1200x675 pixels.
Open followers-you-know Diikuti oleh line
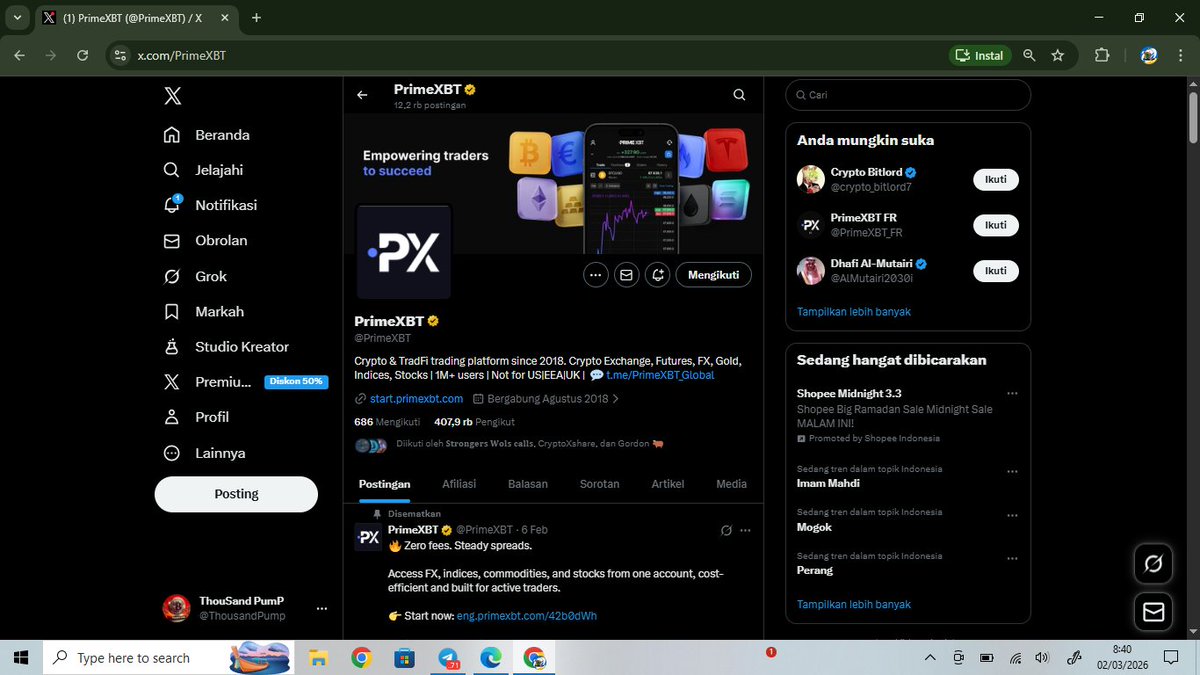[530, 444]
